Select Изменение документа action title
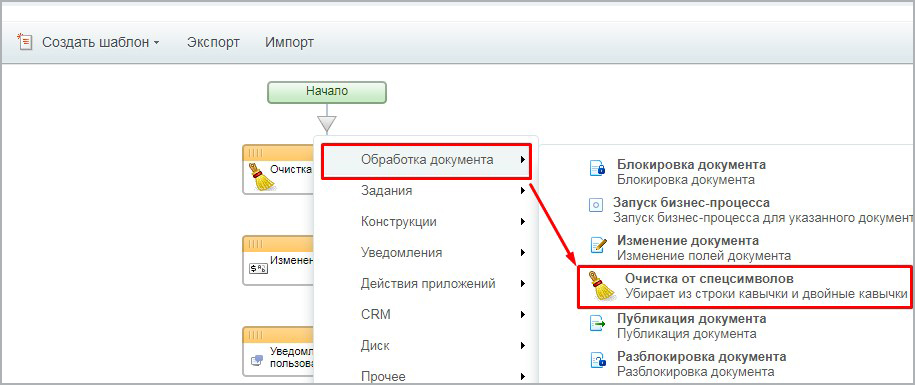 pos(688,241)
